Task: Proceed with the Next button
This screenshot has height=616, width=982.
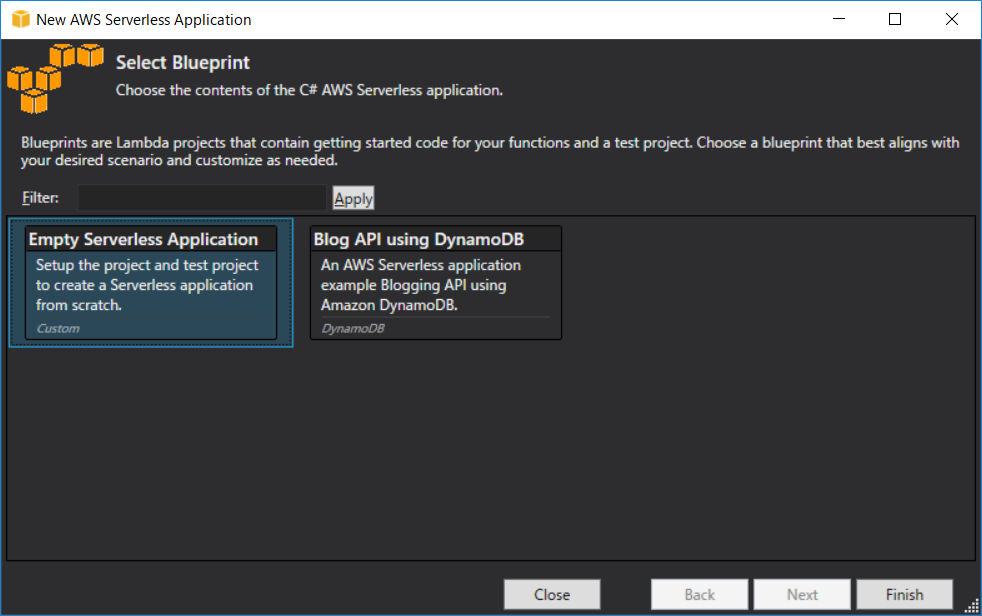Action: (802, 594)
